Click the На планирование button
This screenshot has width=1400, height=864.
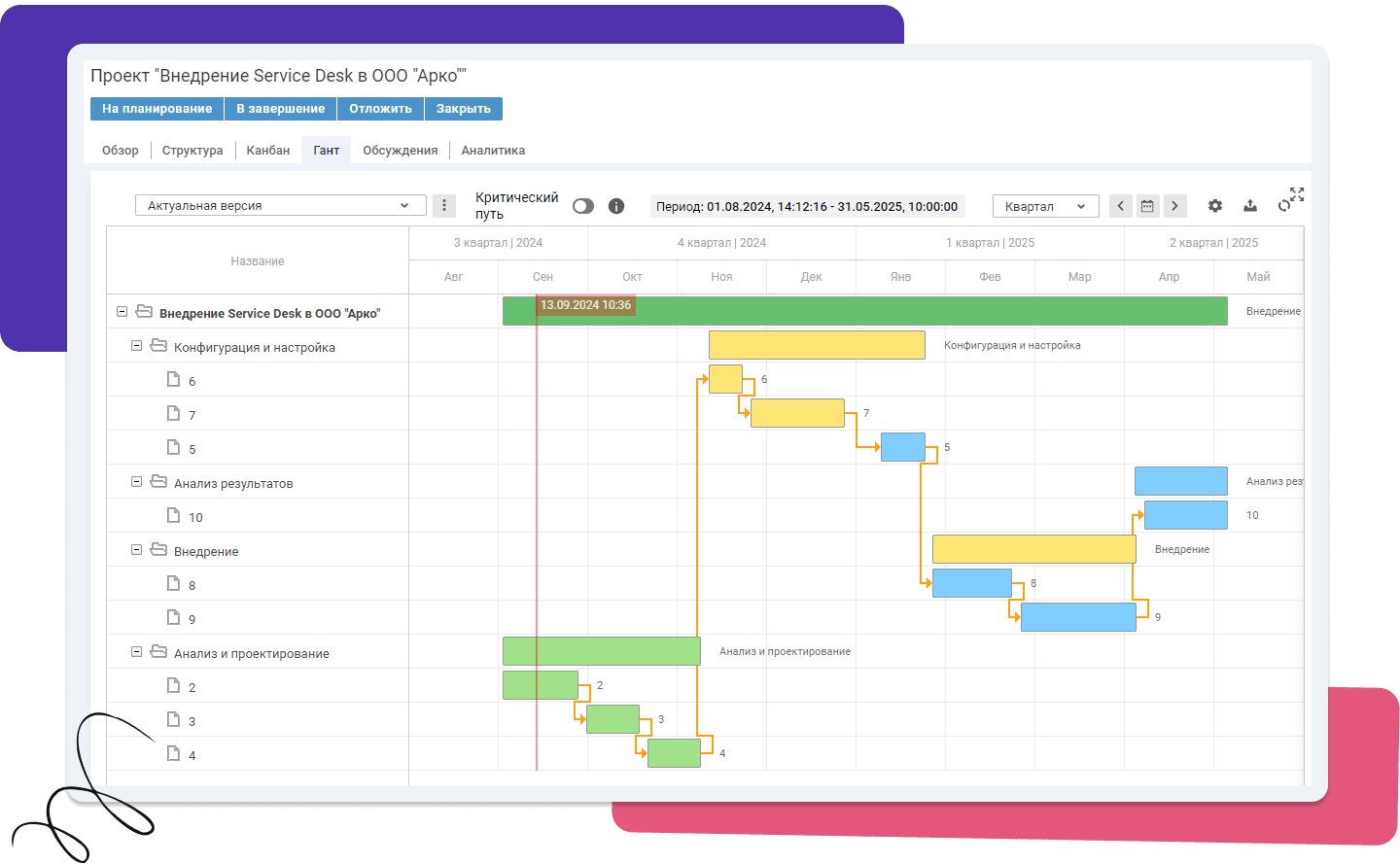(157, 109)
